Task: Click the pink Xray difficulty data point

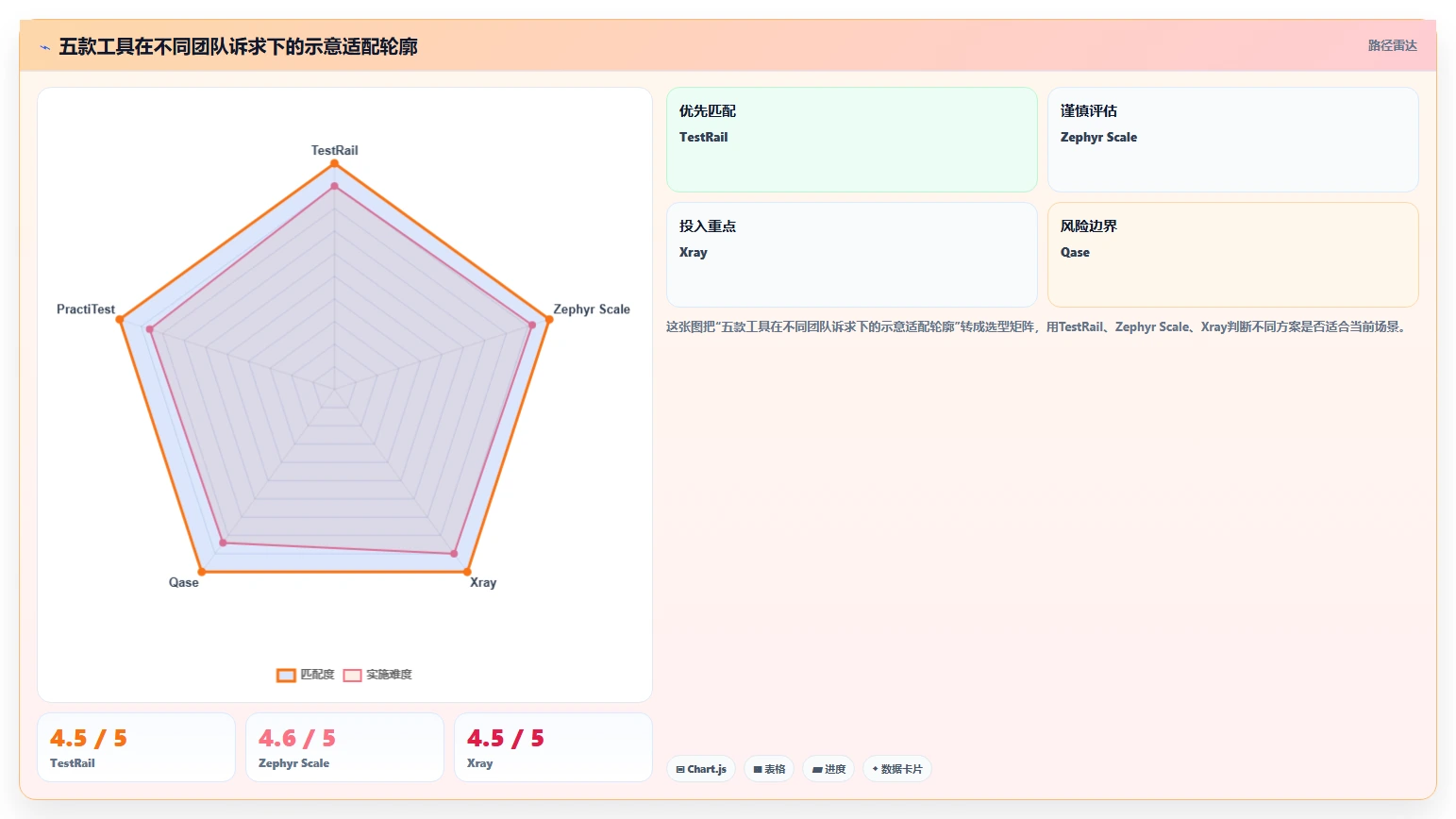Action: pyautogui.click(x=454, y=554)
